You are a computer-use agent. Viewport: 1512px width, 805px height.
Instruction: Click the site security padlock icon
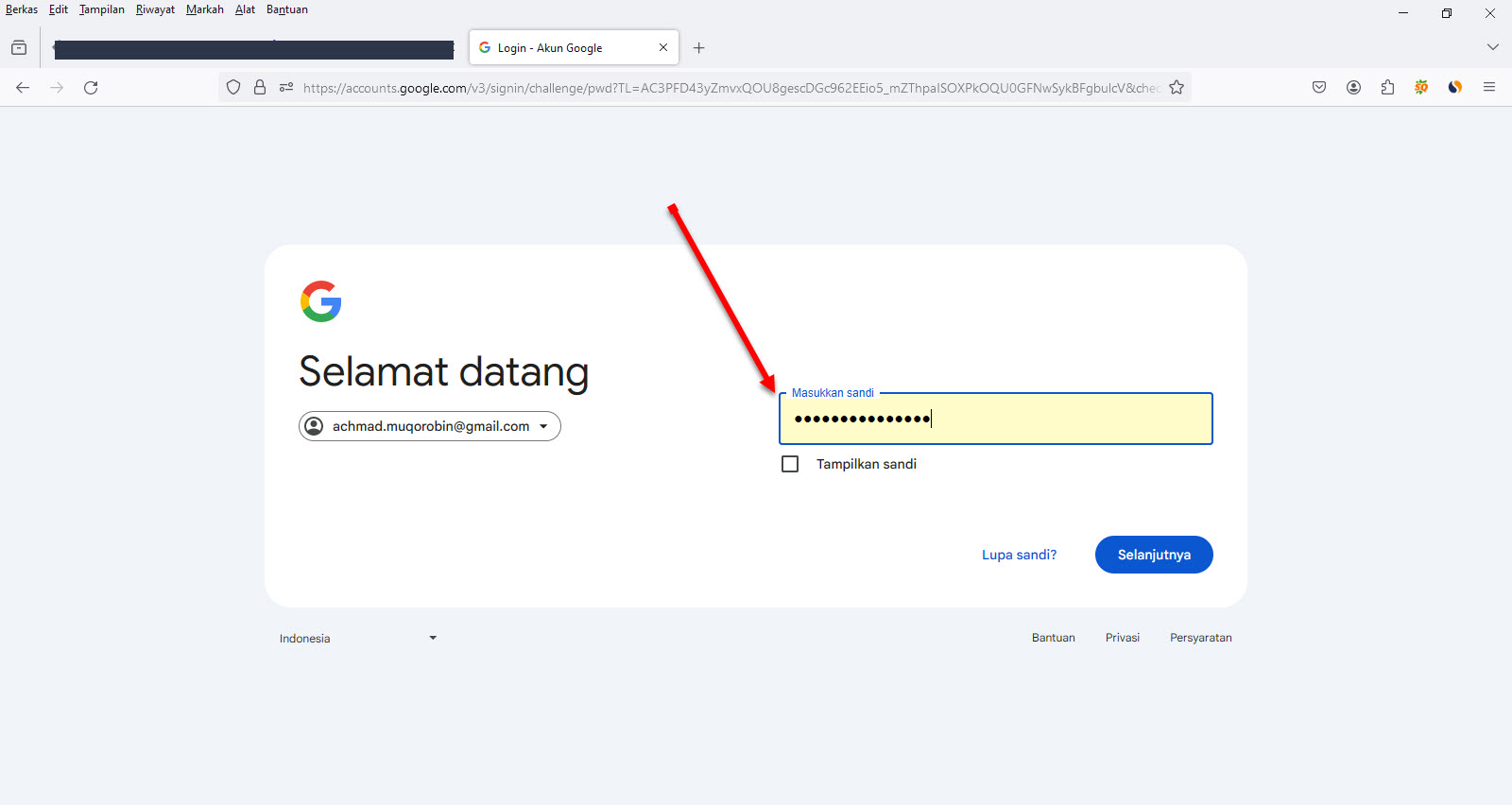point(260,88)
